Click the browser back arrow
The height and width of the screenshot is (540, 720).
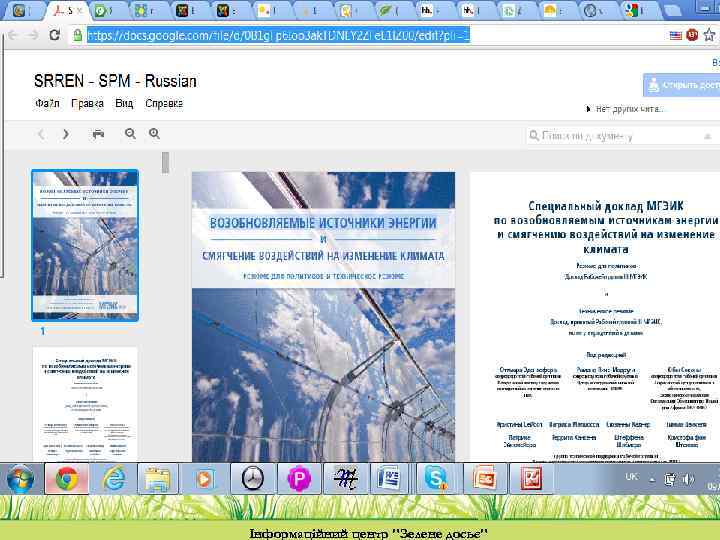tap(12, 35)
